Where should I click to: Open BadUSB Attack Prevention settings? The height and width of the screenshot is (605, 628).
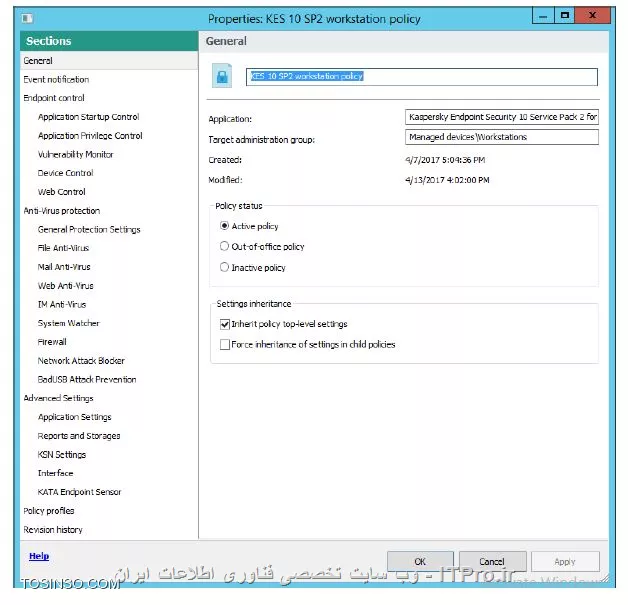pyautogui.click(x=87, y=380)
